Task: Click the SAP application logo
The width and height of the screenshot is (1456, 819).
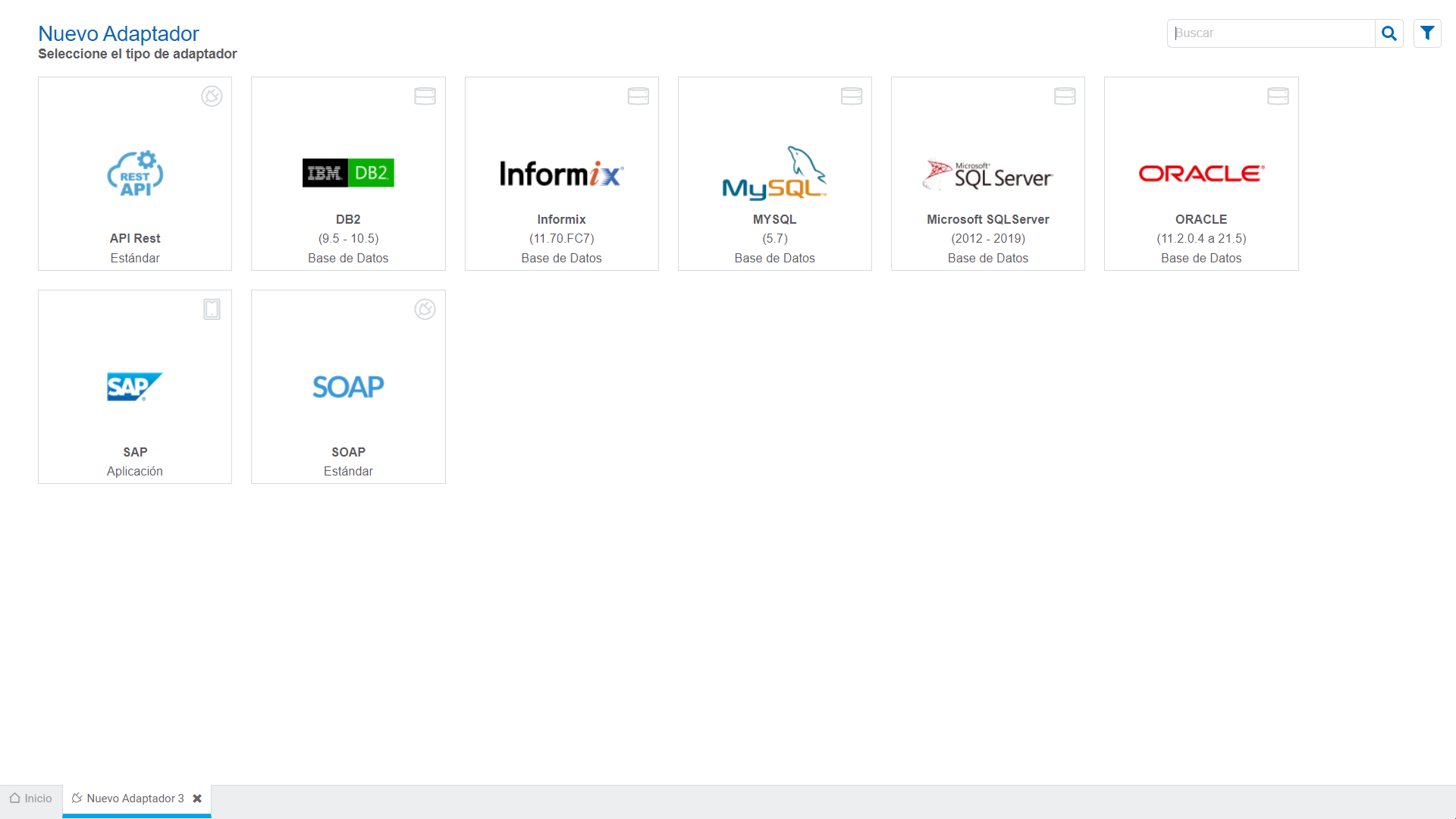Action: pos(135,387)
